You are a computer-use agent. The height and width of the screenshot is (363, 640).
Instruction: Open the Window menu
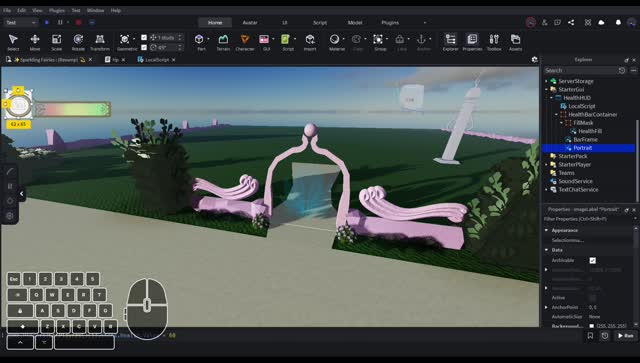[x=96, y=10]
